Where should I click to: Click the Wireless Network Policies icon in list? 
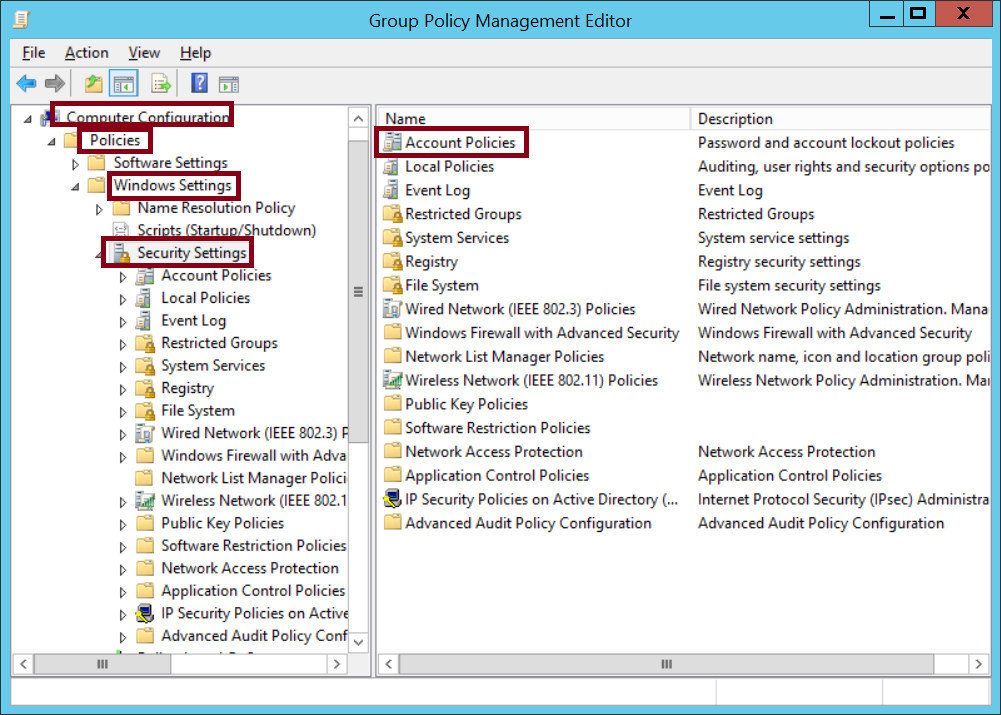(x=392, y=380)
